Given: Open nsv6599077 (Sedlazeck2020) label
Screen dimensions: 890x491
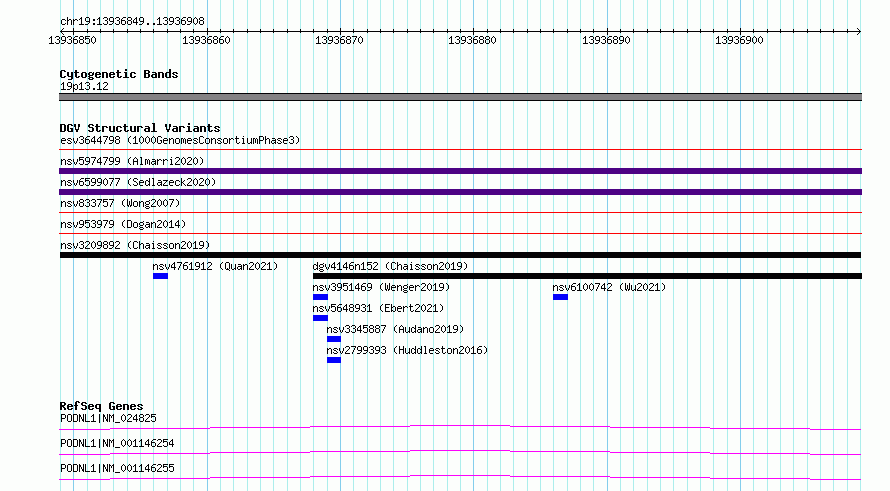Looking at the screenshot, I should click(138, 182).
